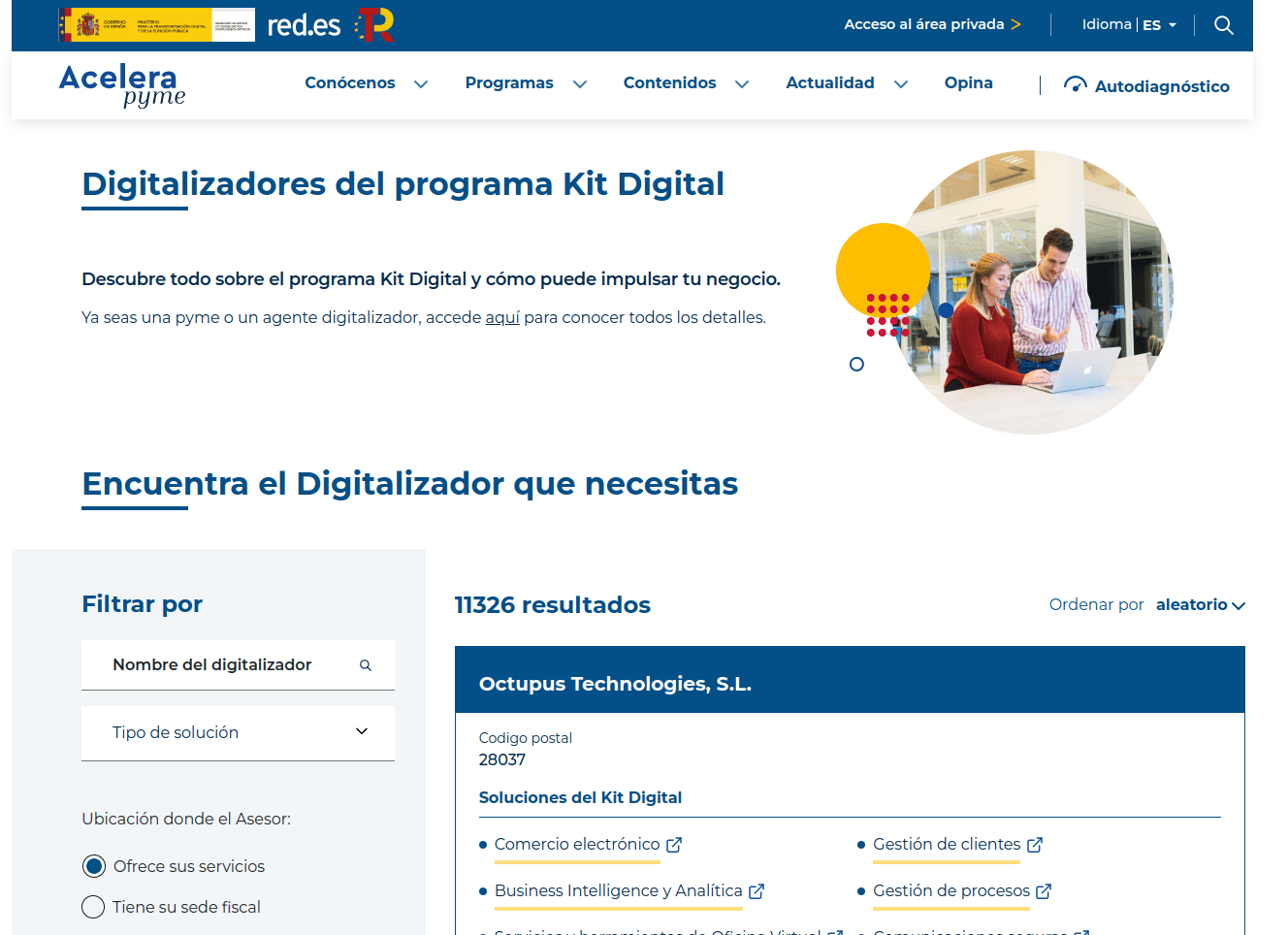Open the Gestión de clientes solution link
Image resolution: width=1288 pixels, height=935 pixels.
947,845
